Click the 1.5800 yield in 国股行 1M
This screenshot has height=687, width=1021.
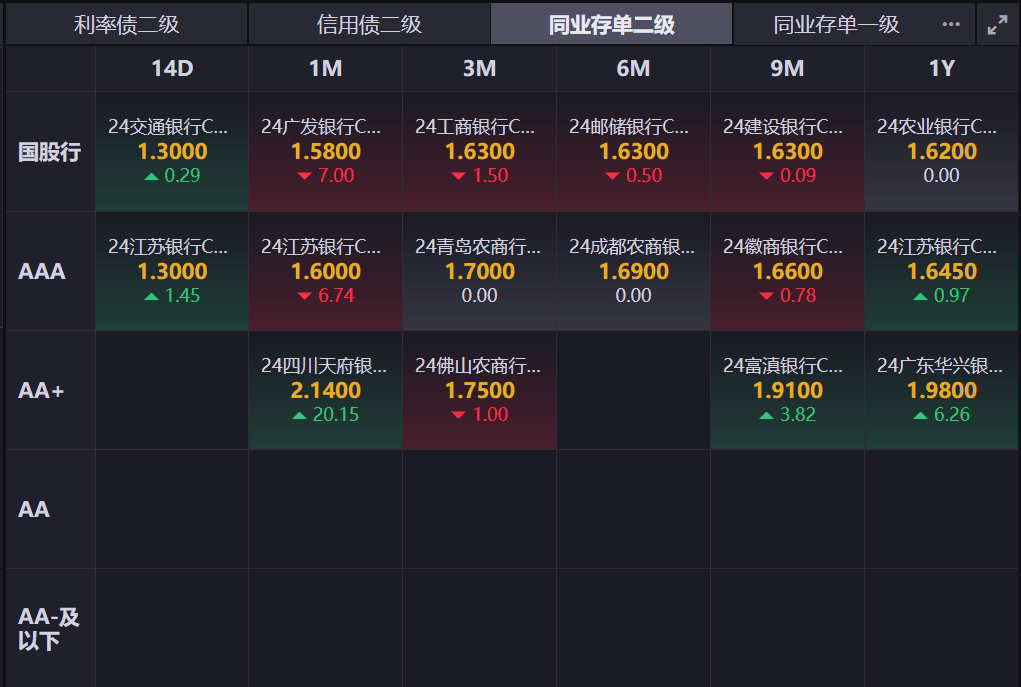point(326,152)
